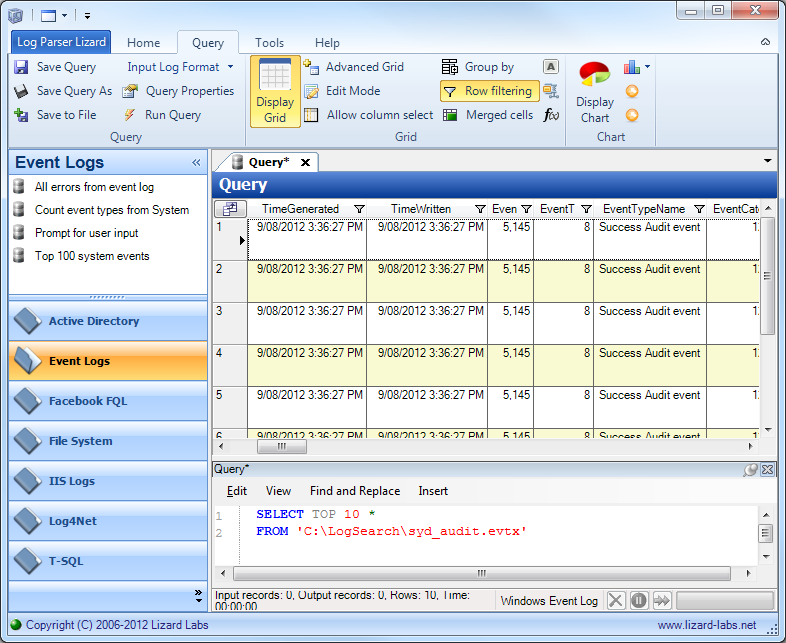The image size is (786, 643).
Task: Collapse the ribbon using the top-right arrow
Action: [765, 42]
